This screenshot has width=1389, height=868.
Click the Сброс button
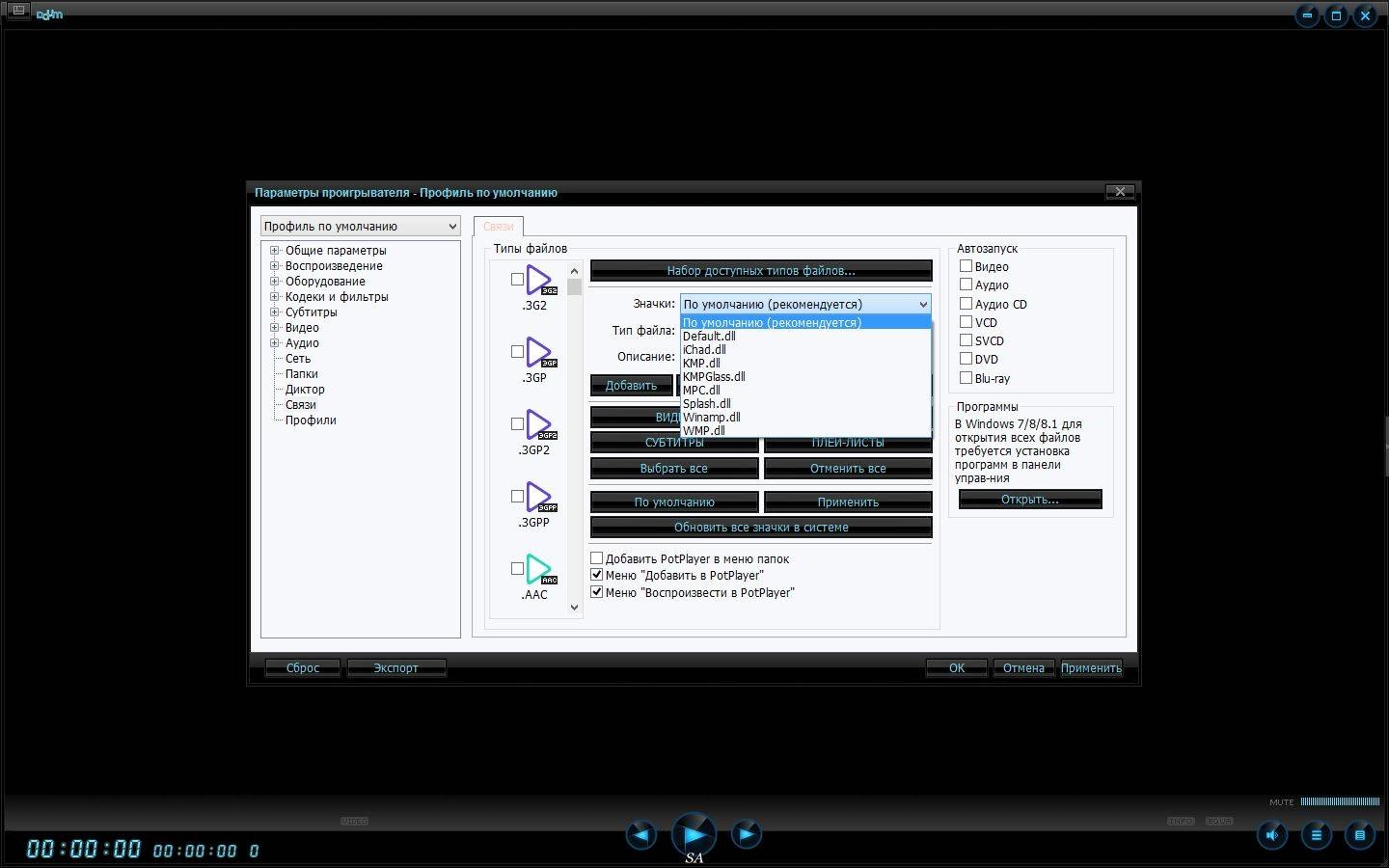(x=302, y=667)
